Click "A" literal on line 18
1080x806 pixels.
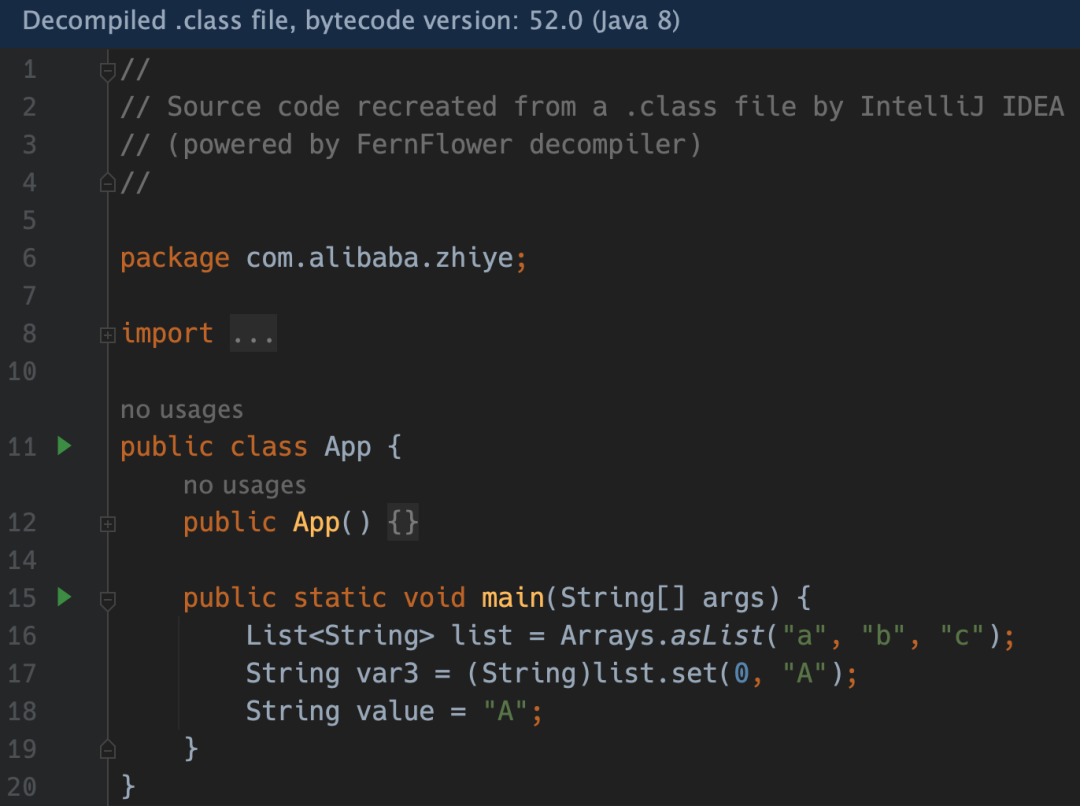505,711
